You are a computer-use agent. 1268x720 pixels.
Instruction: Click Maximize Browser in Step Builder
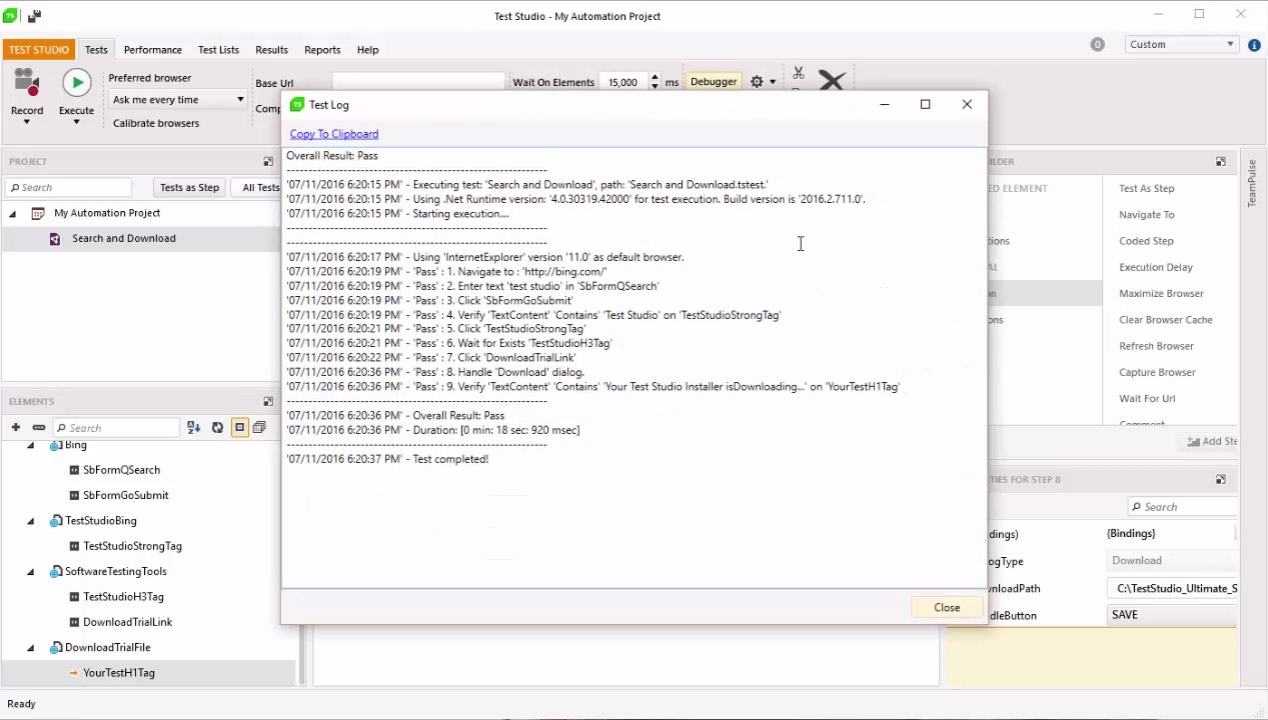[1161, 293]
